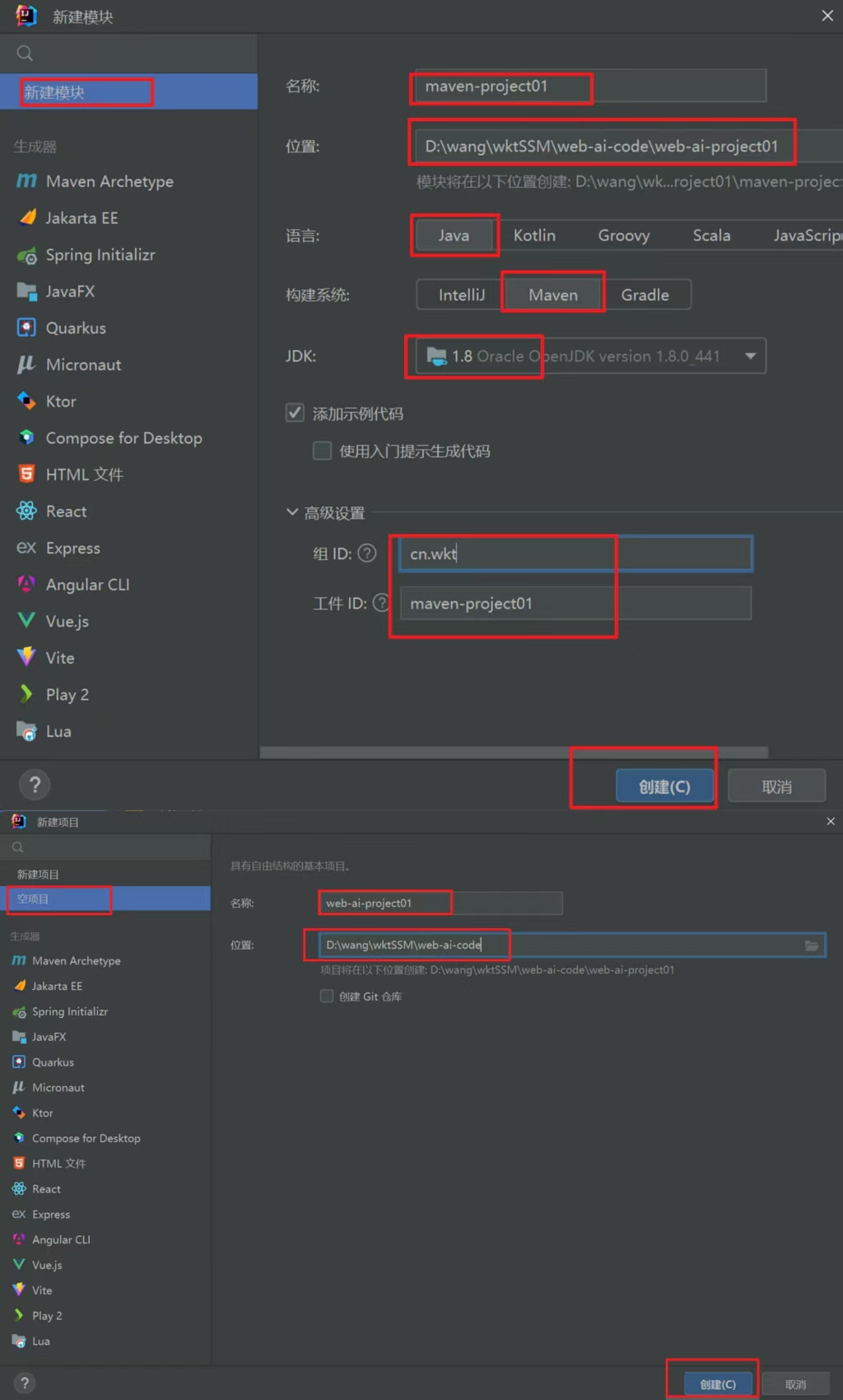Screen dimensions: 843x1400
Task: Open the JDK 1.8 version dropdown
Action: coord(750,356)
